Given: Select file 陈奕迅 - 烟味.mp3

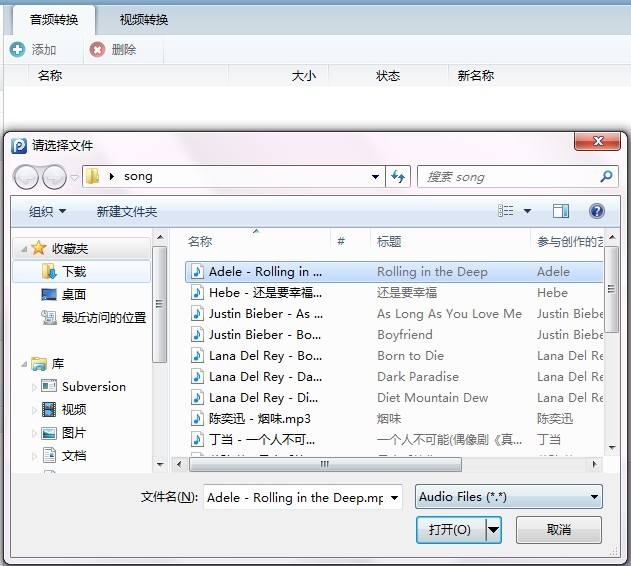Looking at the screenshot, I should tap(260, 419).
